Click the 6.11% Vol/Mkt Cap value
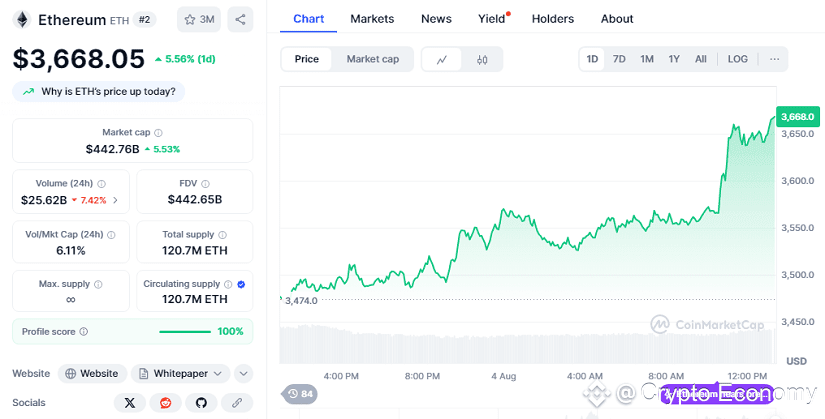The height and width of the screenshot is (419, 825). click(71, 251)
